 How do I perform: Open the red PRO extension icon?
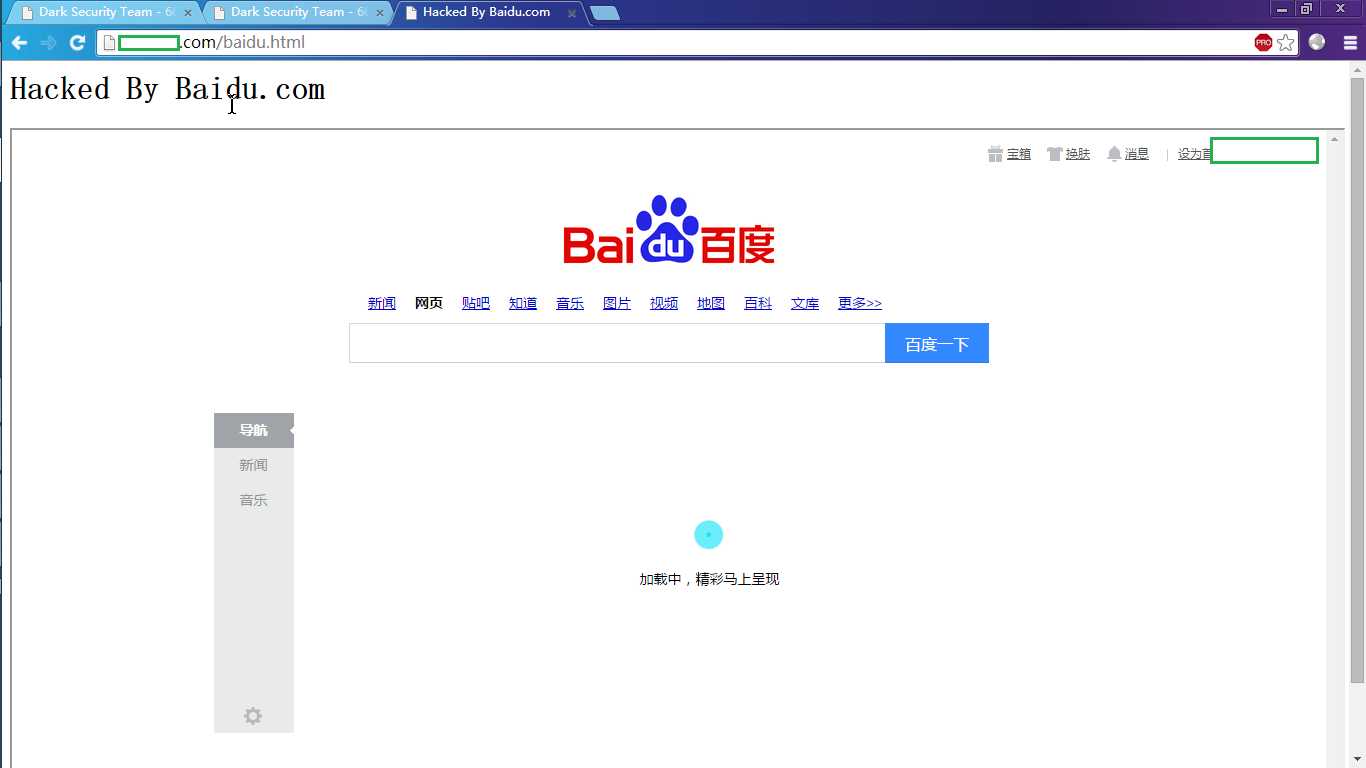click(x=1263, y=42)
